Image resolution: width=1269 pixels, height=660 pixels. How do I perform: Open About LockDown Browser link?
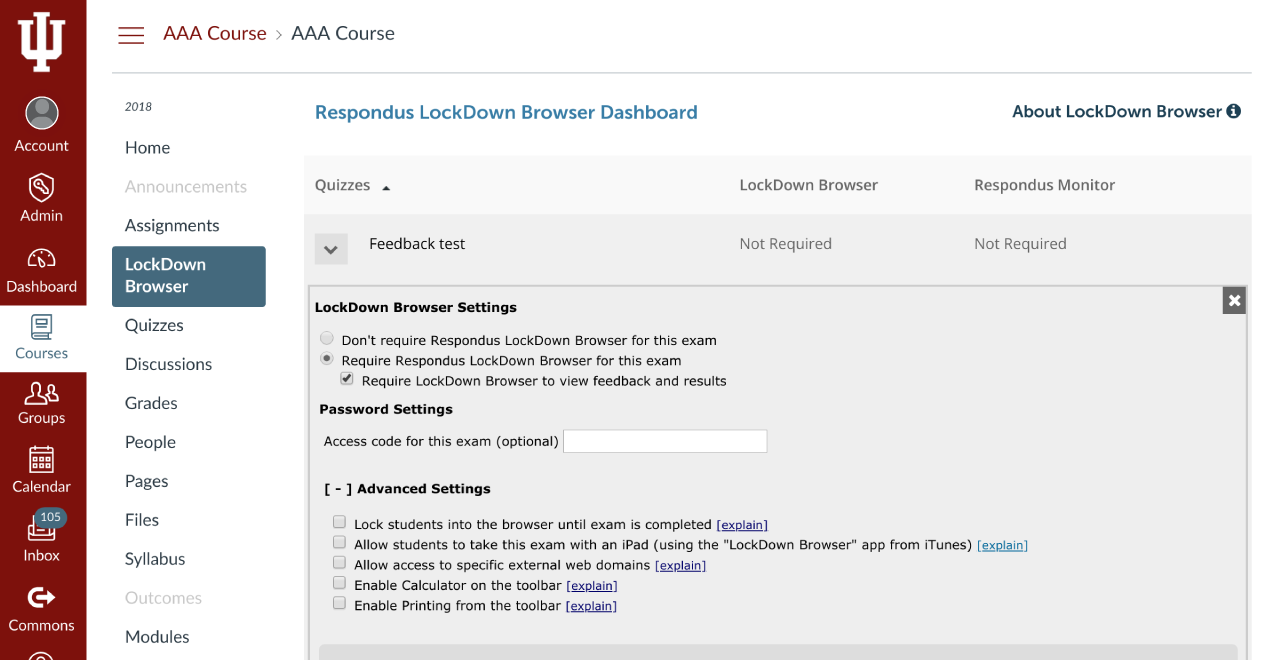pyautogui.click(x=1117, y=111)
